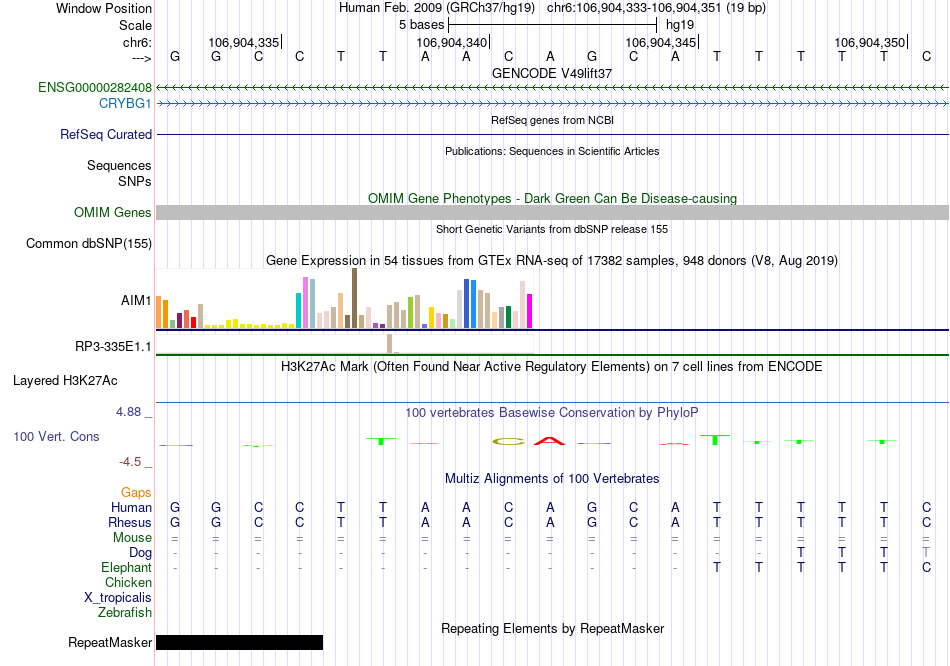The width and height of the screenshot is (950, 666).
Task: Click the black RepeatMasker repeat element block
Action: 239,642
